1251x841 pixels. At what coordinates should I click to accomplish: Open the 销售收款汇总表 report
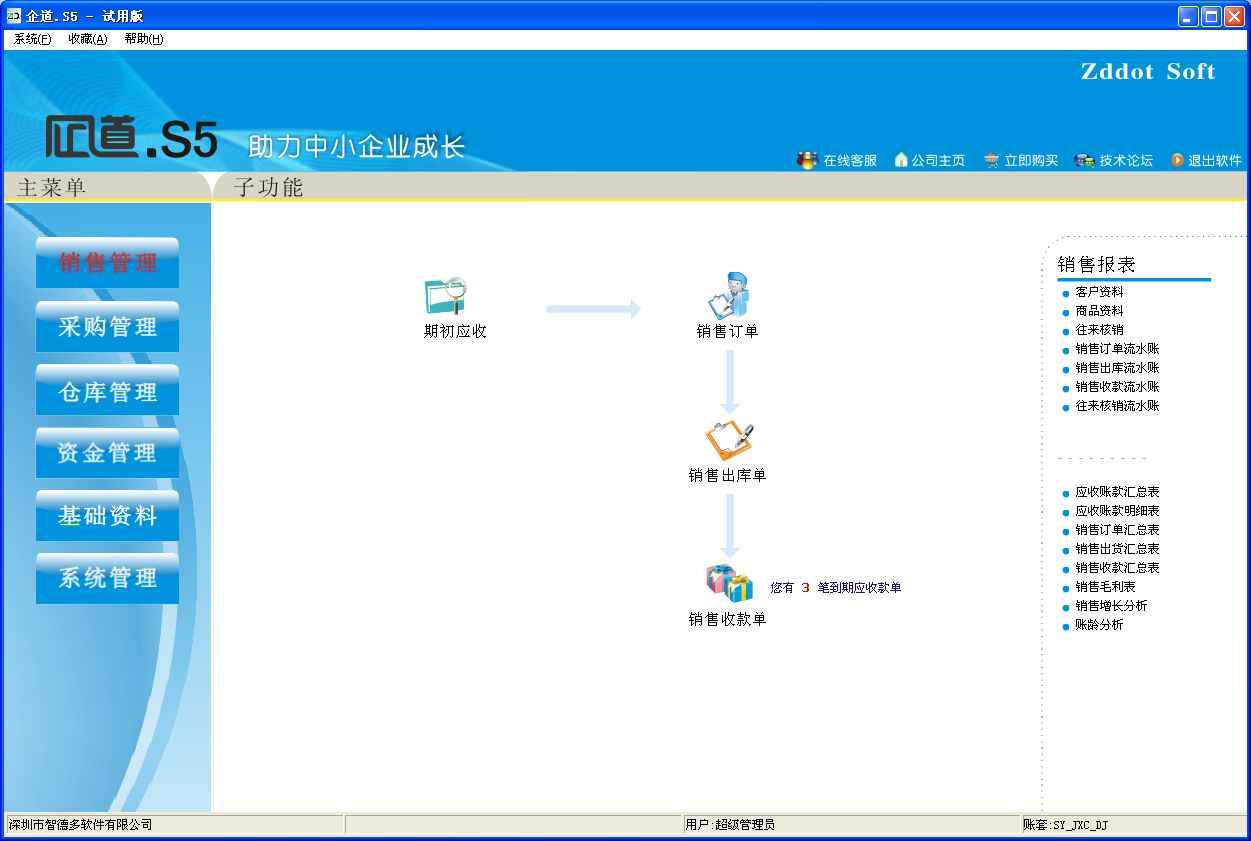pyautogui.click(x=1117, y=568)
